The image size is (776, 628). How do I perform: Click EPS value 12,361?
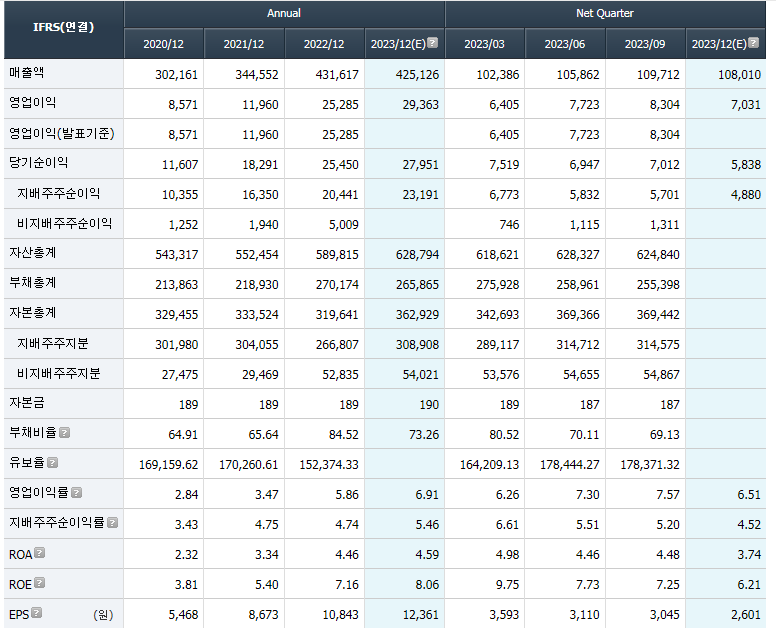421,615
